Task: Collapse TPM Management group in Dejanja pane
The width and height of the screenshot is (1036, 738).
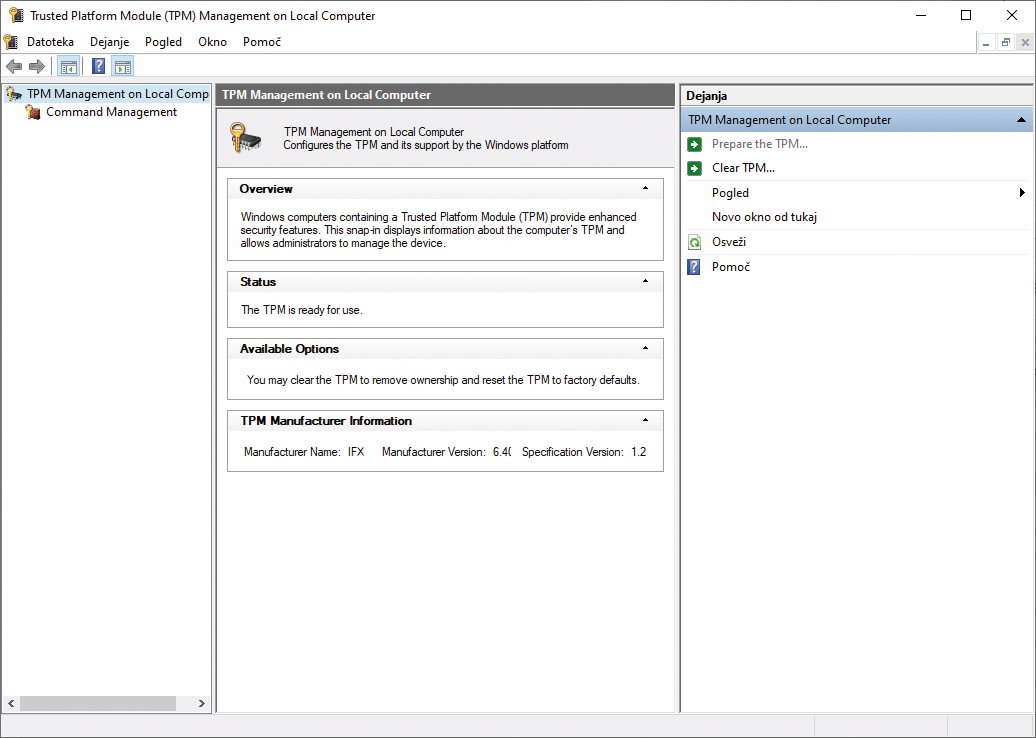Action: point(1021,120)
